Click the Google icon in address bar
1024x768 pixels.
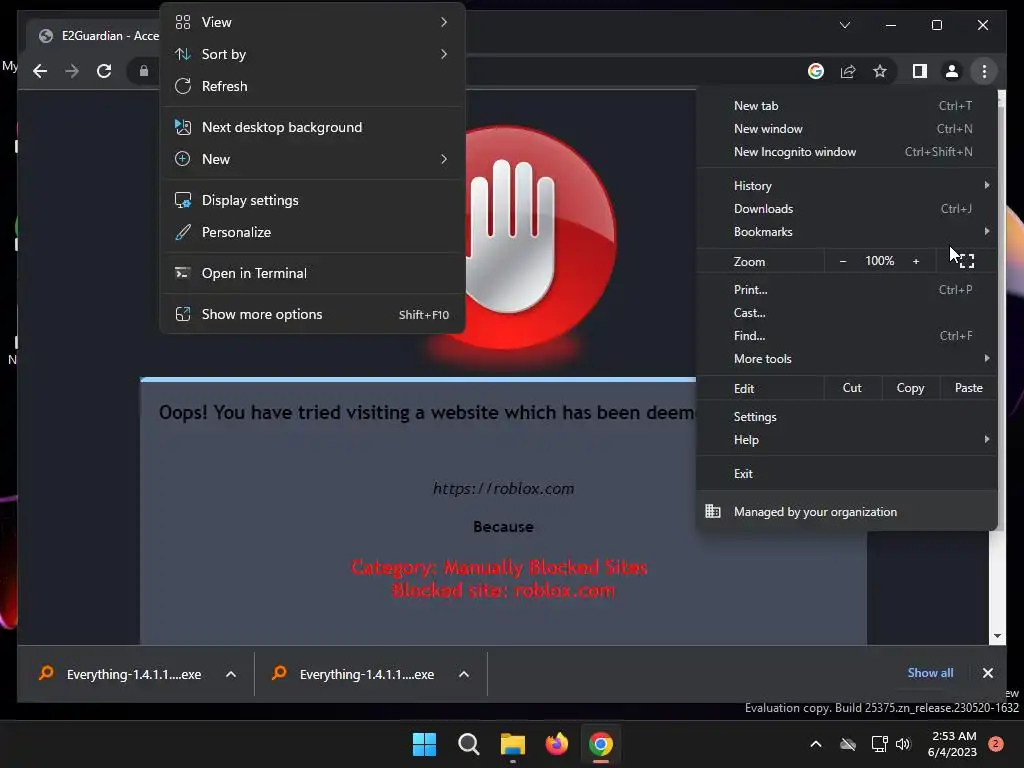tap(816, 71)
